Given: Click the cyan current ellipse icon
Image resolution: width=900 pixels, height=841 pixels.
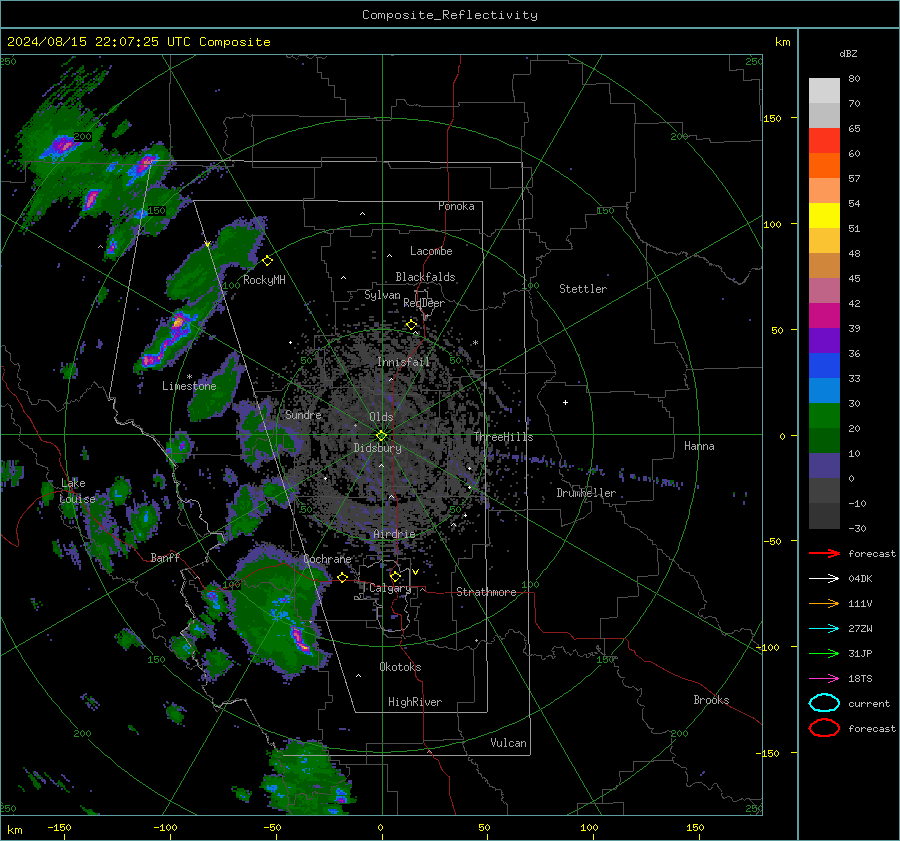Looking at the screenshot, I should pyautogui.click(x=824, y=703).
